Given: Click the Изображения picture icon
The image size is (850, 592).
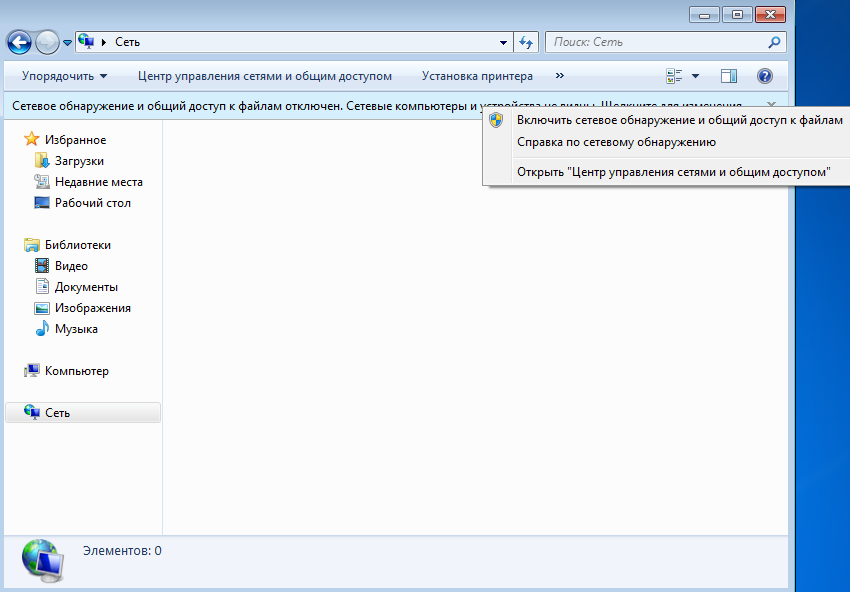Looking at the screenshot, I should 42,308.
